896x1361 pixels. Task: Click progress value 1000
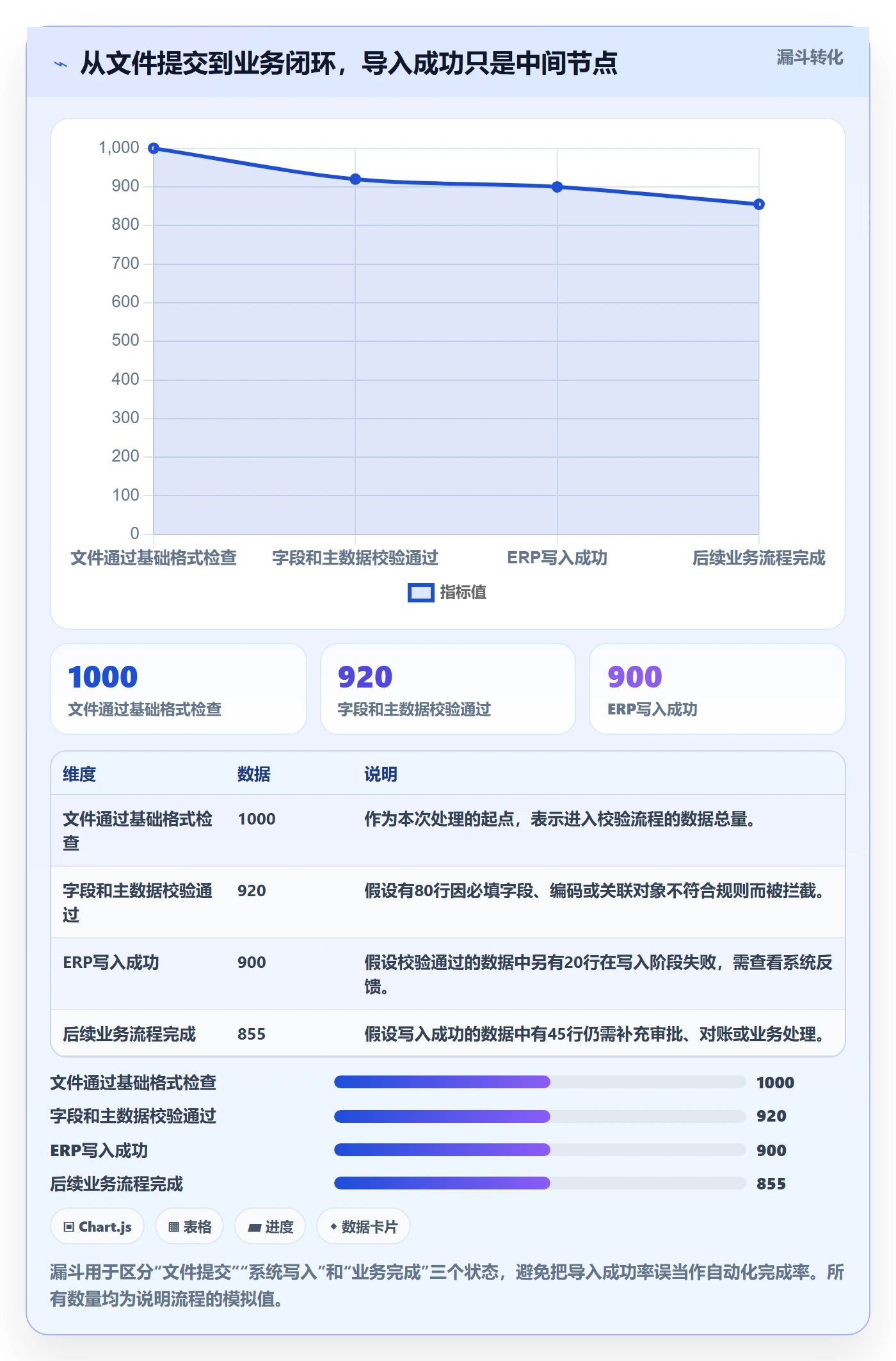(775, 1083)
